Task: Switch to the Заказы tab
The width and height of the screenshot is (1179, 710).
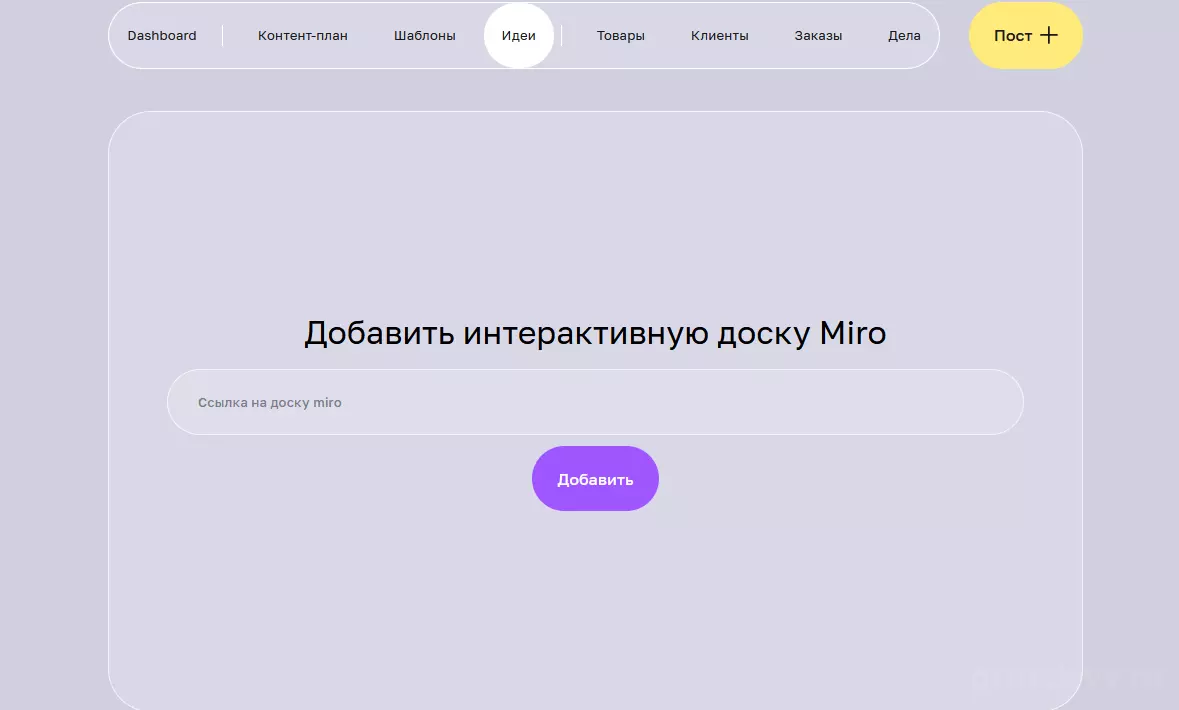Action: 818,35
